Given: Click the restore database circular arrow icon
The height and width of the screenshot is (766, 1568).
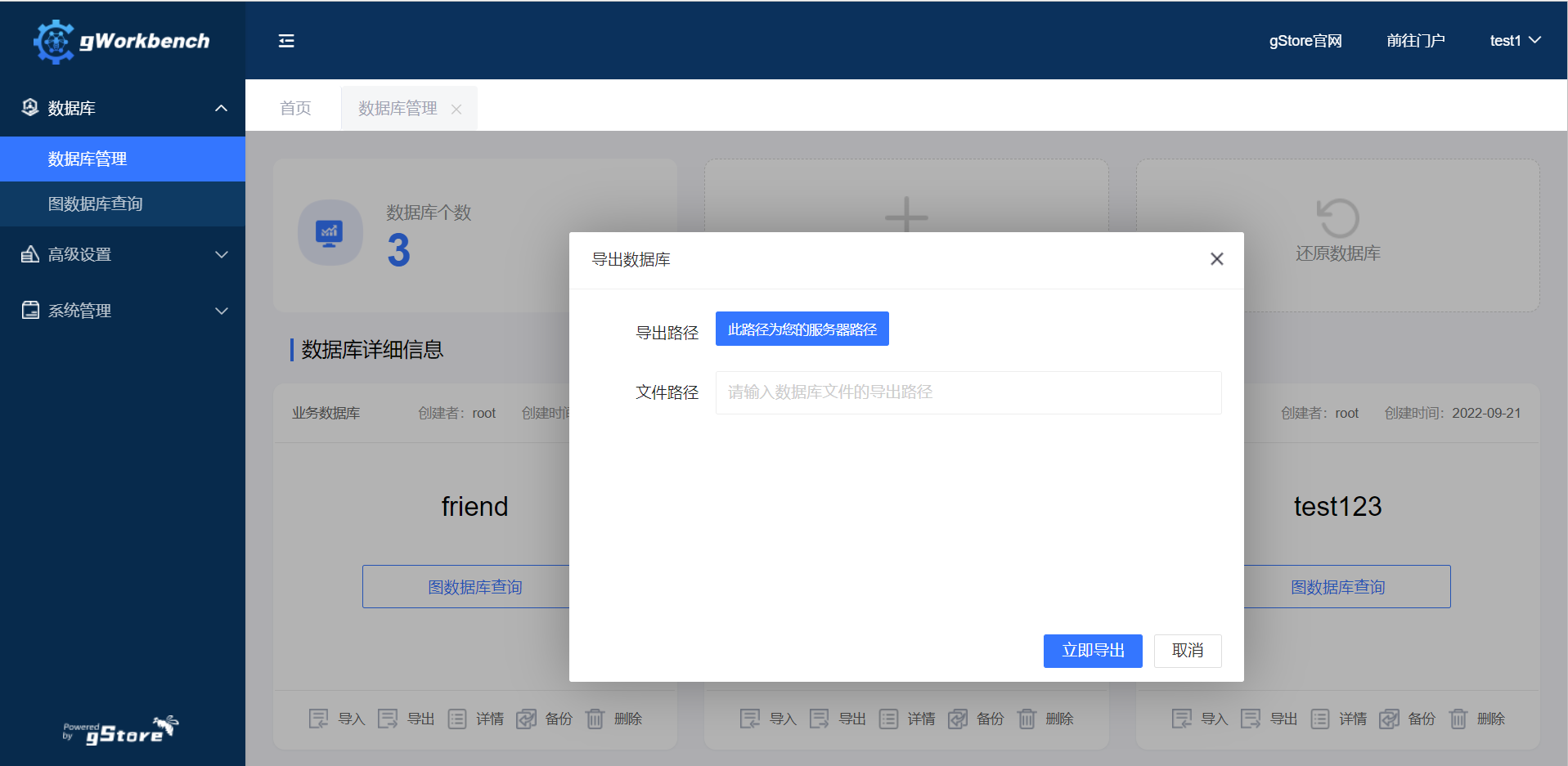Looking at the screenshot, I should coord(1337,218).
